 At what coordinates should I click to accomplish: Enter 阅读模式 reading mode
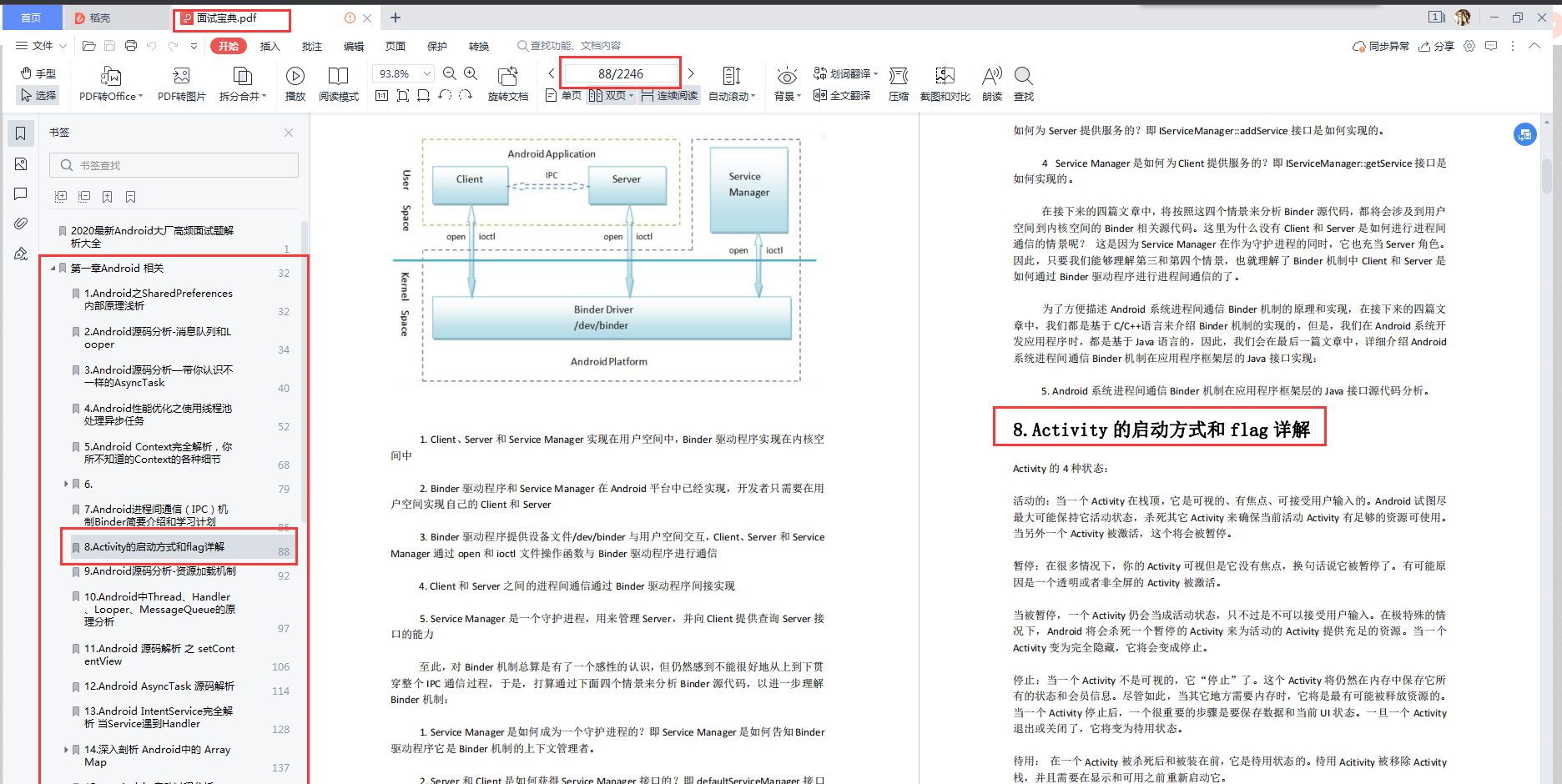pos(338,85)
